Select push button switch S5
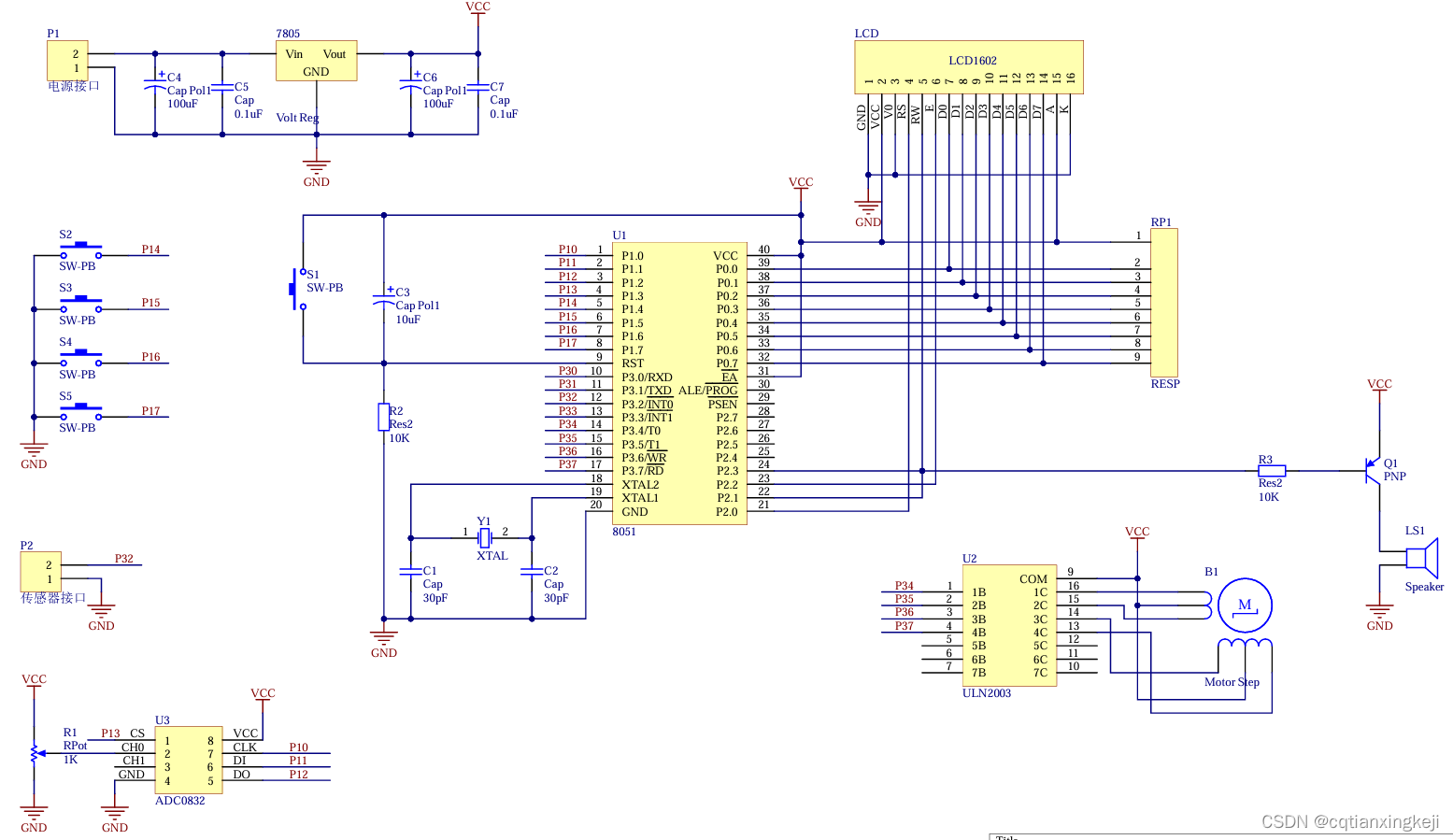The image size is (1453, 840). 81,411
